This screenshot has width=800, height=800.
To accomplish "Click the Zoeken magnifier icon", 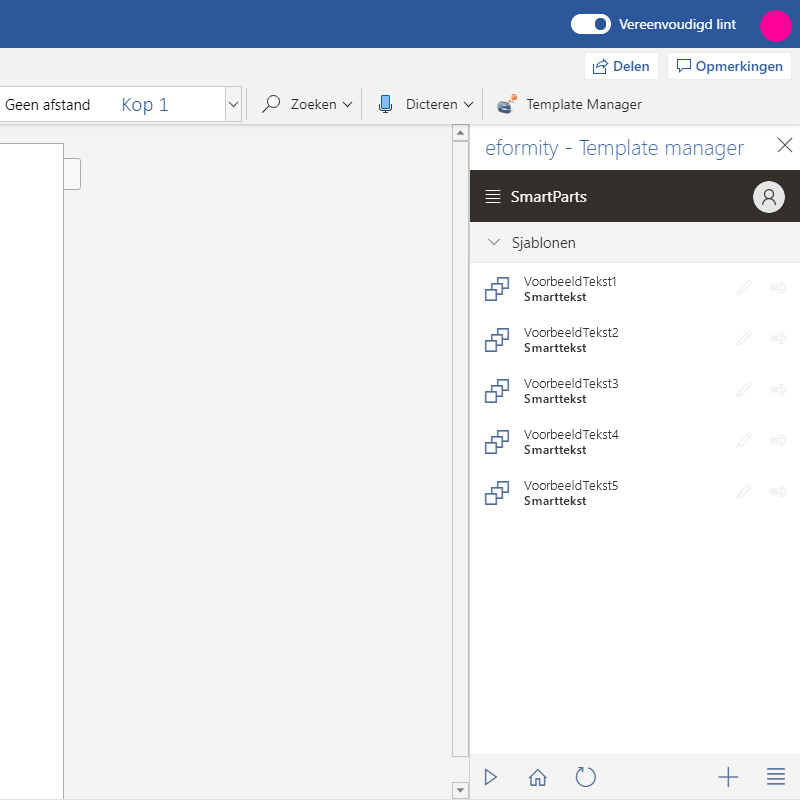I will (271, 104).
